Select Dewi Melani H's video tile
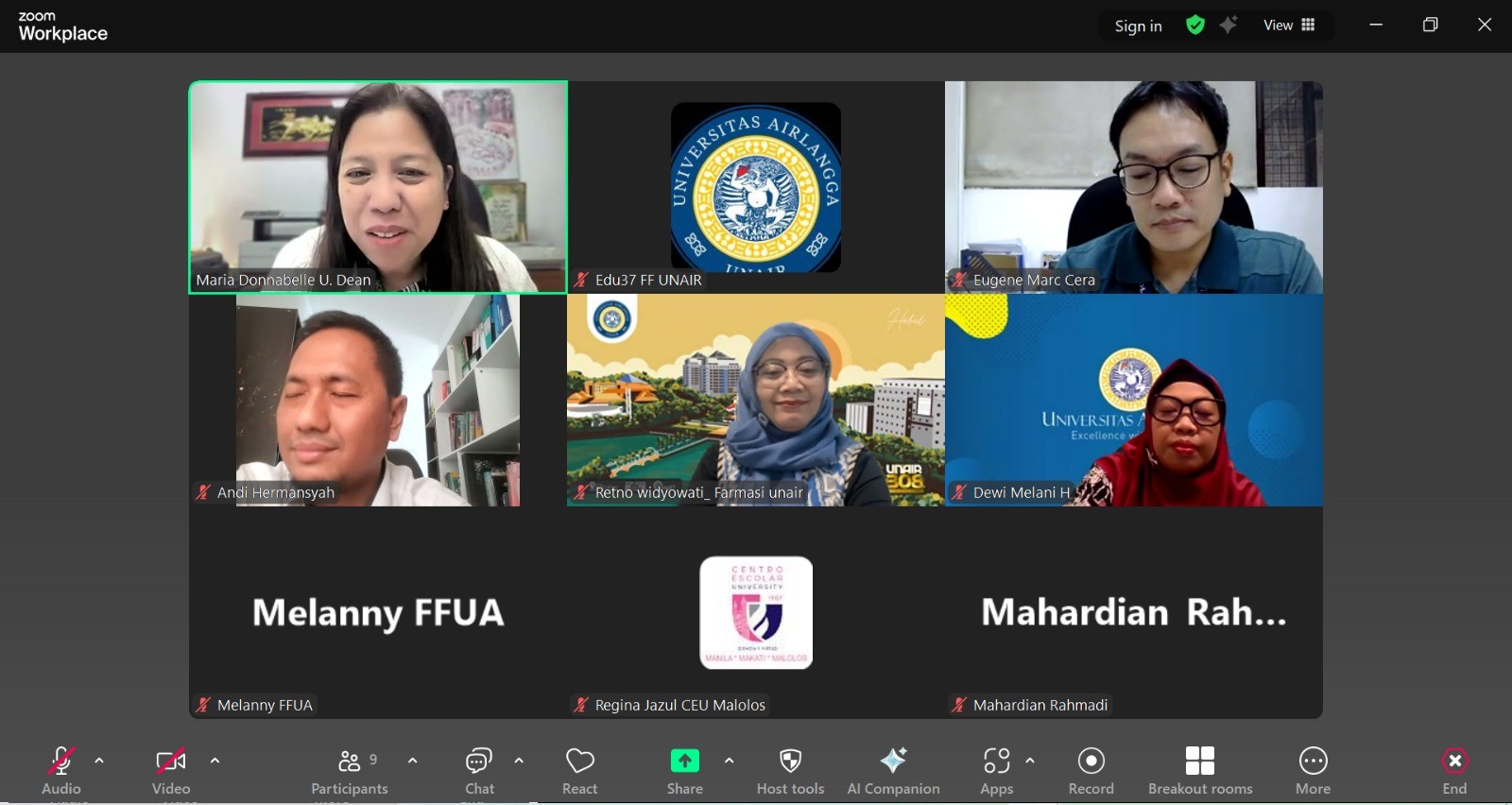This screenshot has height=805, width=1512. click(1134, 400)
